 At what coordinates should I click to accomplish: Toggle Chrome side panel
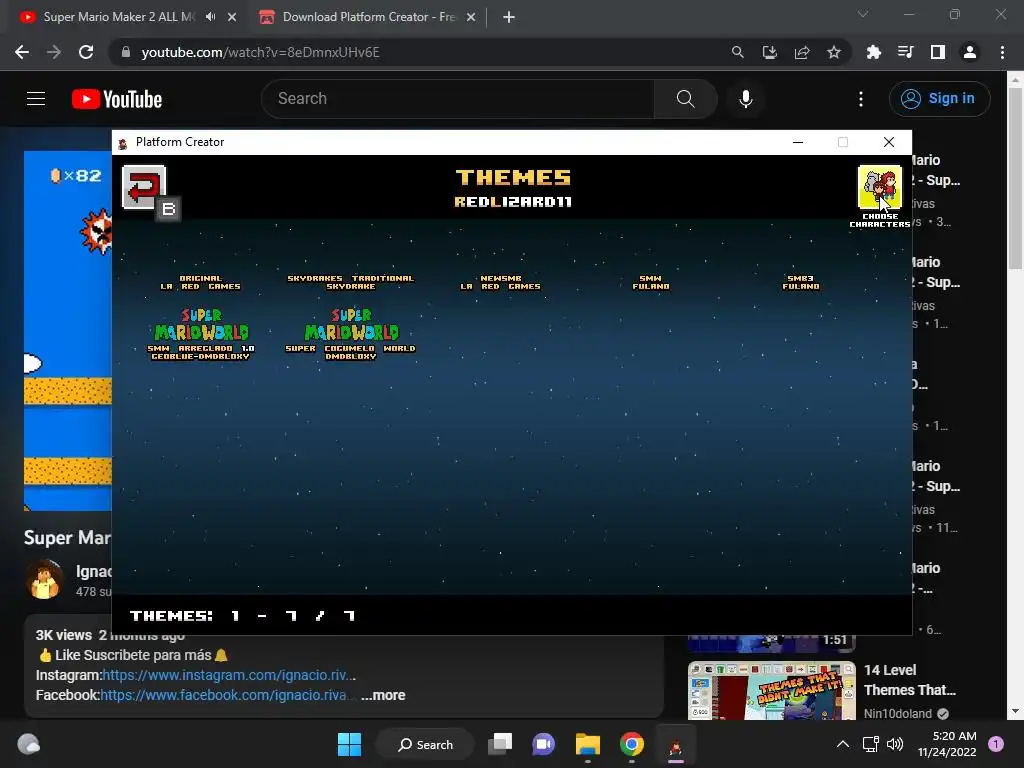[x=938, y=52]
